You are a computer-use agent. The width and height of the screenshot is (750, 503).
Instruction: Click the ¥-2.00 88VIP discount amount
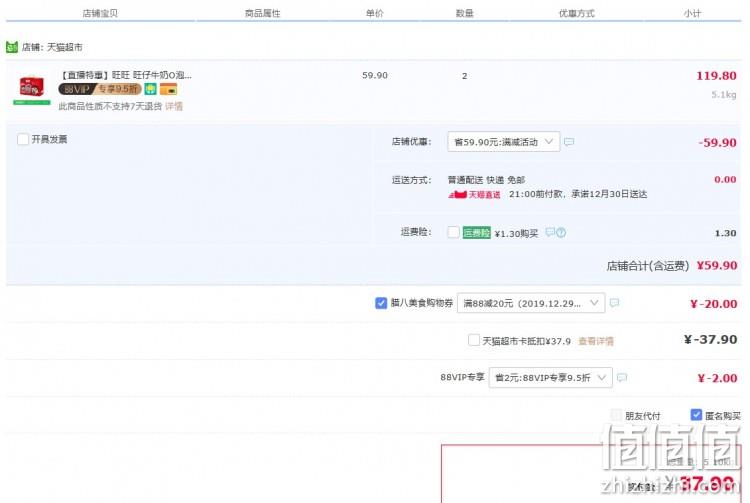pyautogui.click(x=717, y=378)
